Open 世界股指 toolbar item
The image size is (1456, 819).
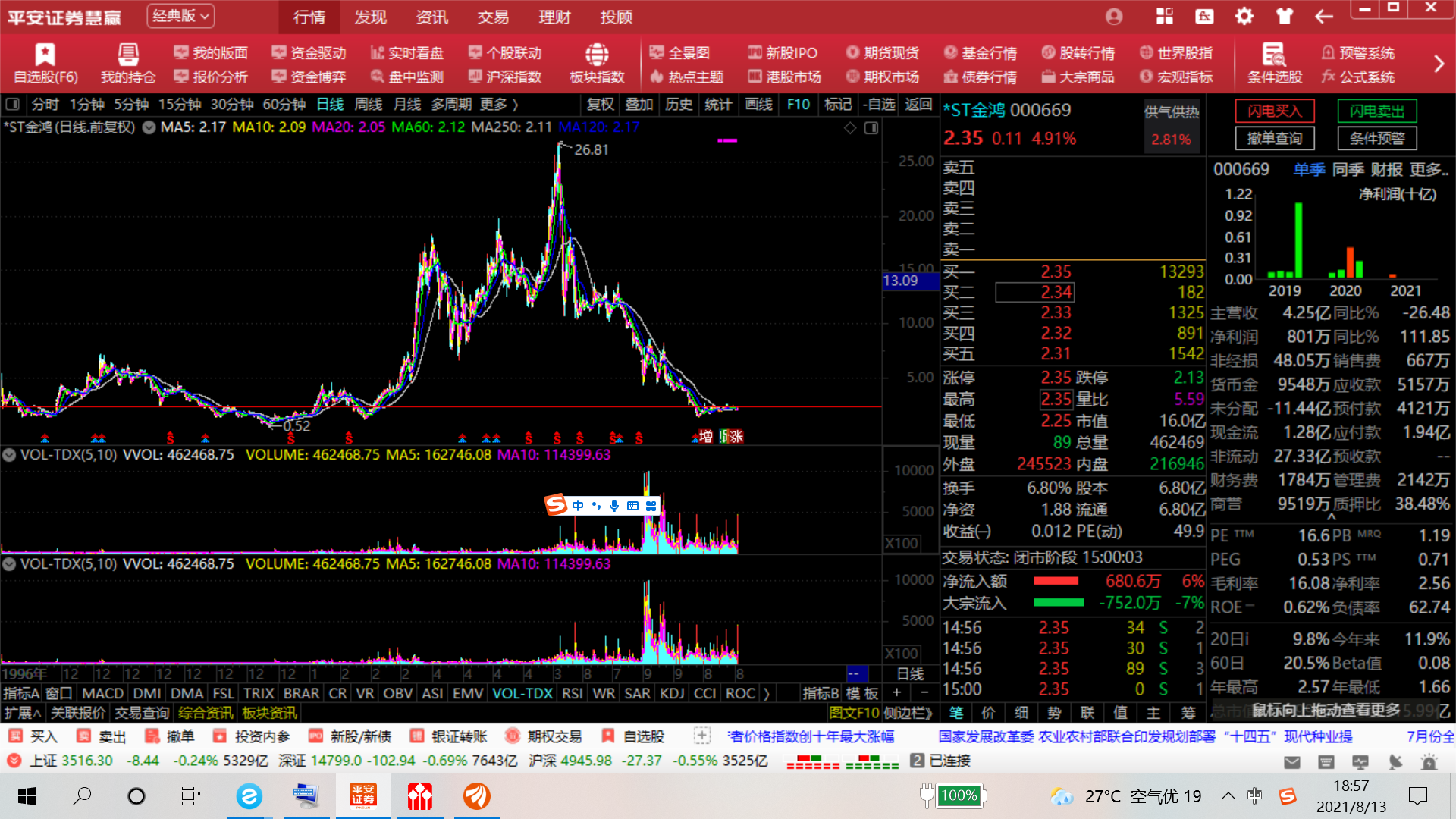tap(1176, 52)
